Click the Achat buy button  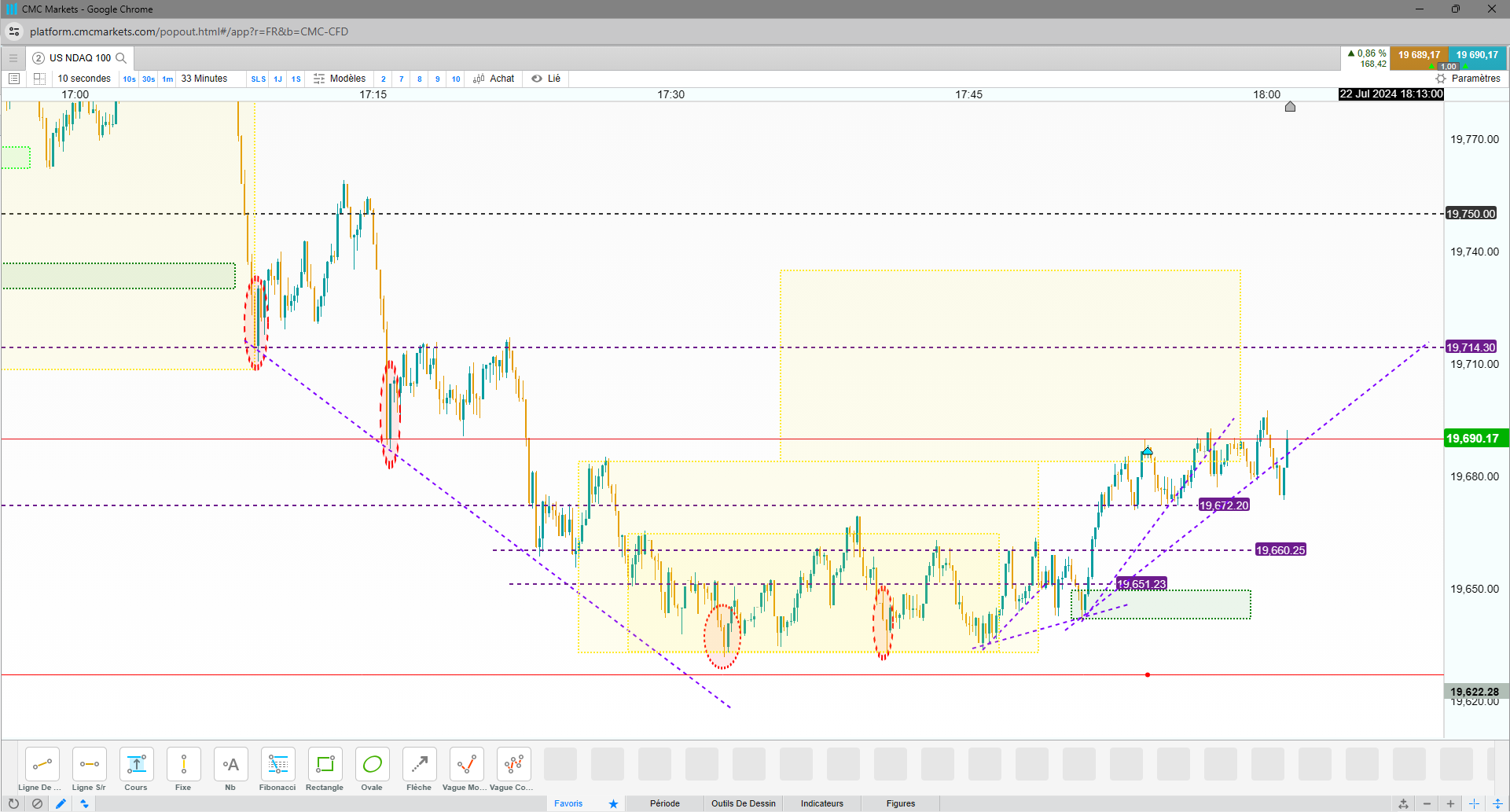coord(494,79)
